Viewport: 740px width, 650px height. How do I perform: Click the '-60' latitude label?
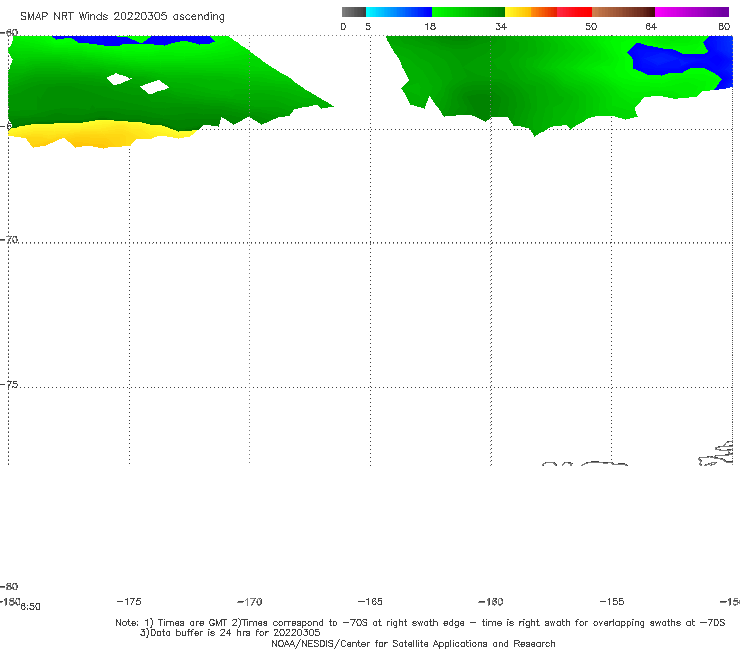click(9, 33)
